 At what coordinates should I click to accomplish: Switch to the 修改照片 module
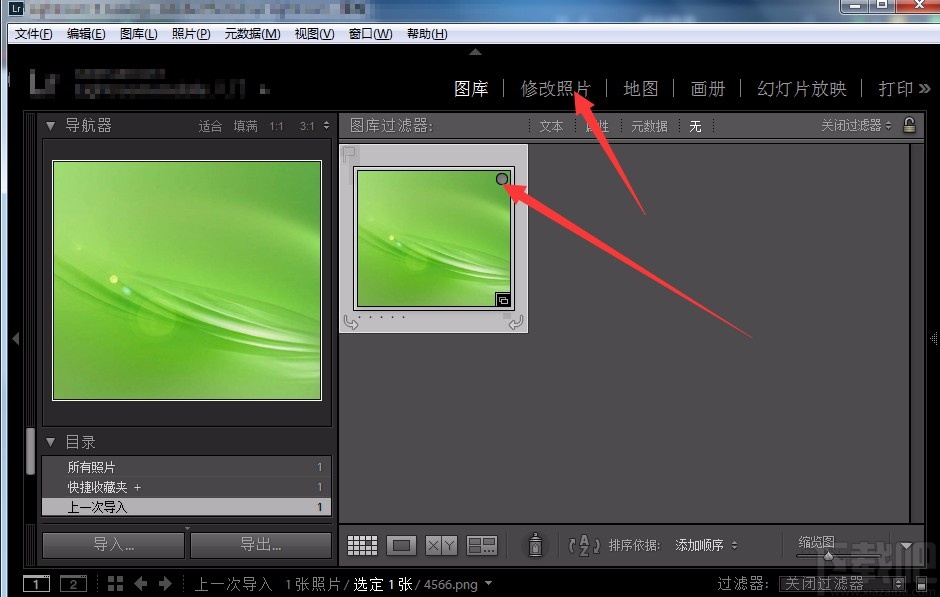[x=555, y=88]
